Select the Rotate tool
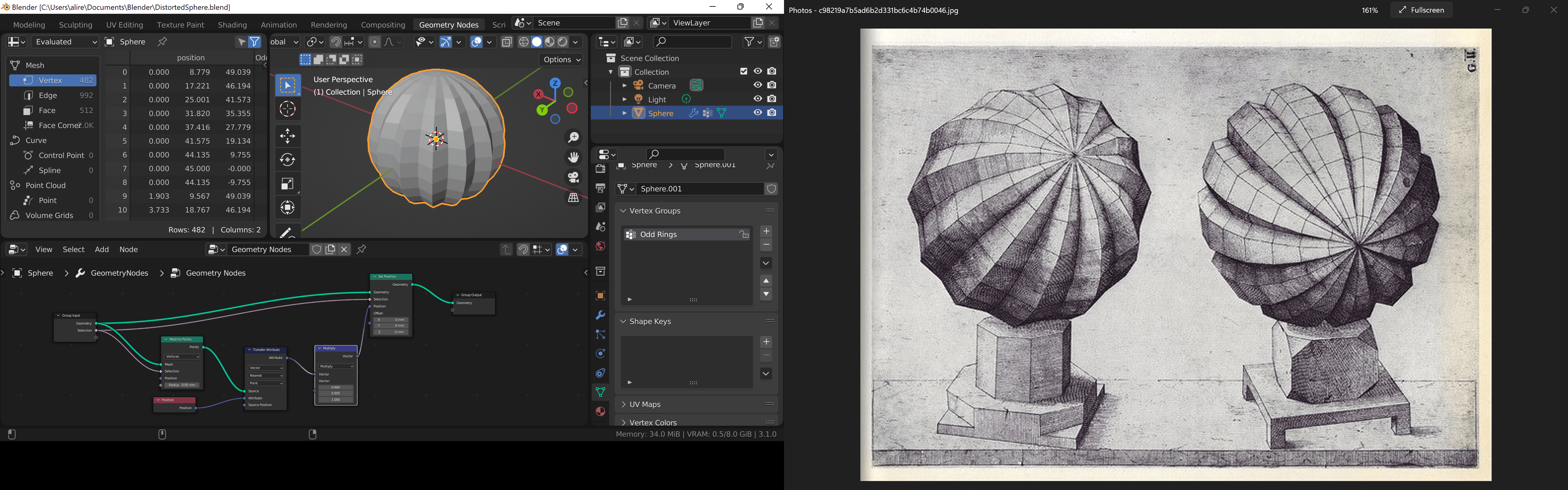 tap(287, 160)
